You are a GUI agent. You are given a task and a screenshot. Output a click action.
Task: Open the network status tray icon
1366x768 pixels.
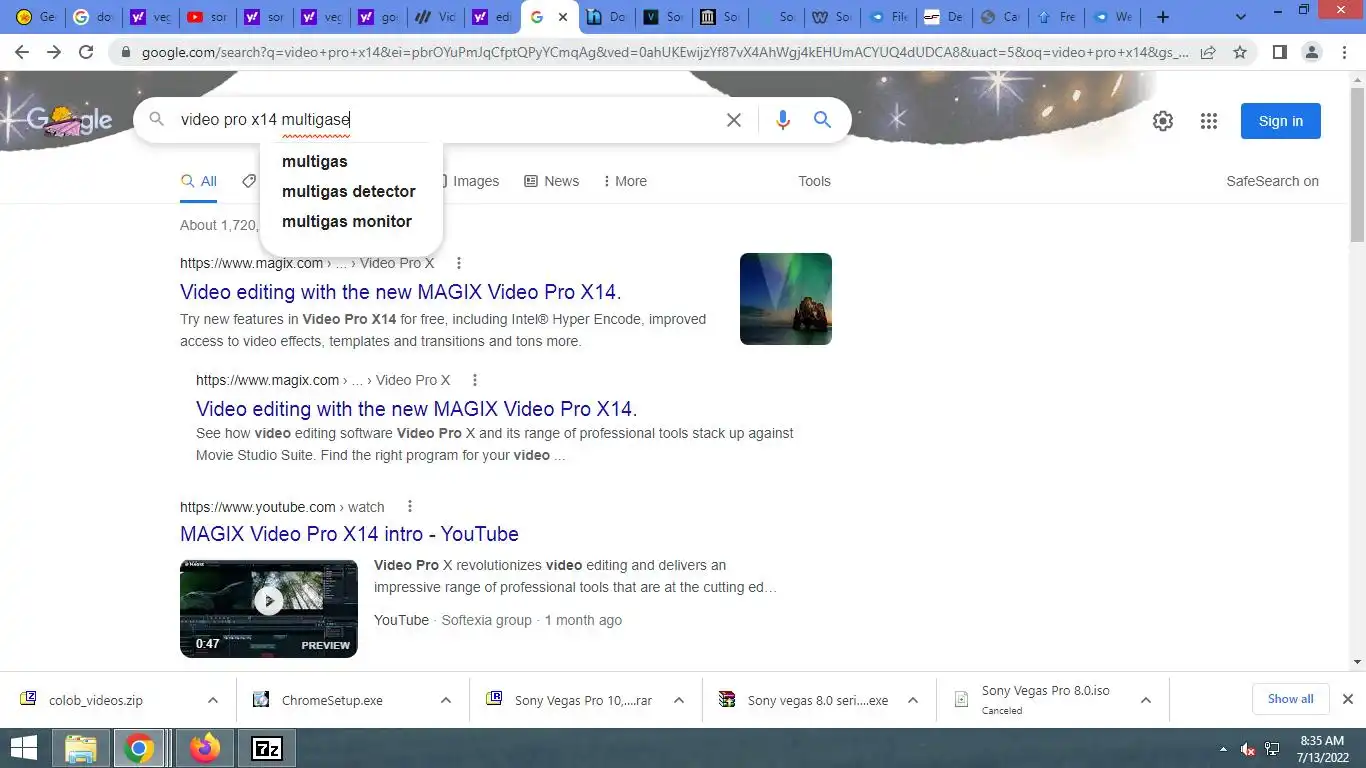coord(1272,749)
